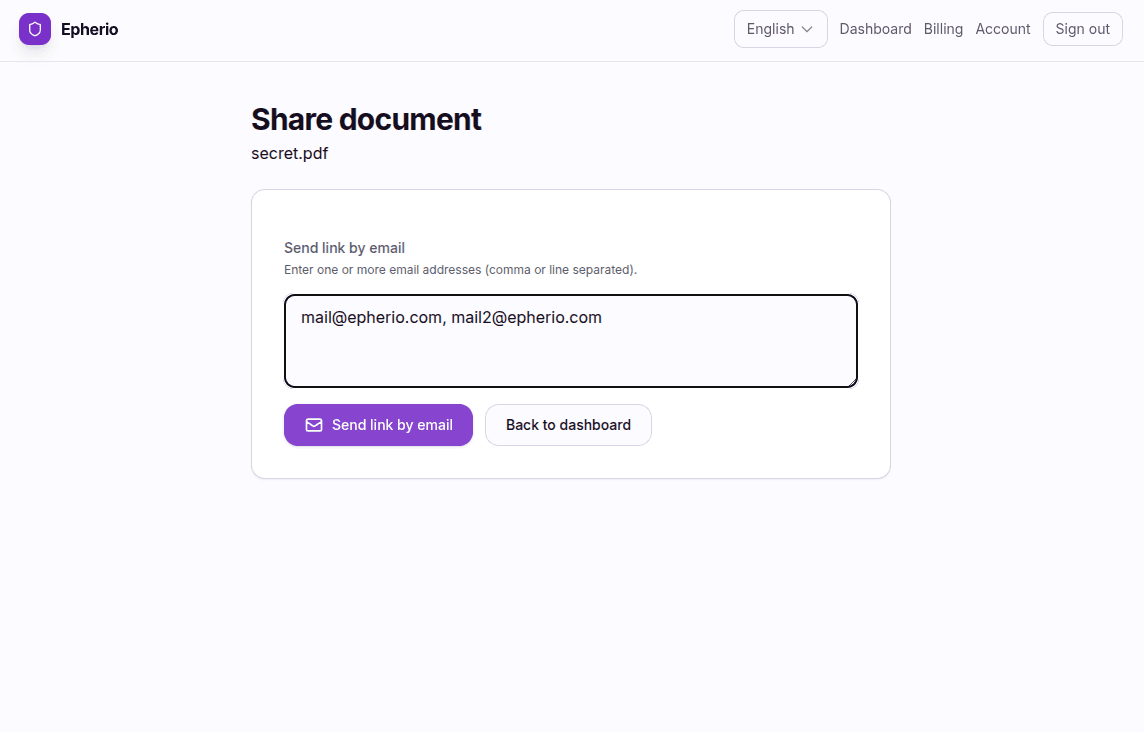Sign out of Epherio
The height and width of the screenshot is (732, 1144).
click(x=1082, y=29)
